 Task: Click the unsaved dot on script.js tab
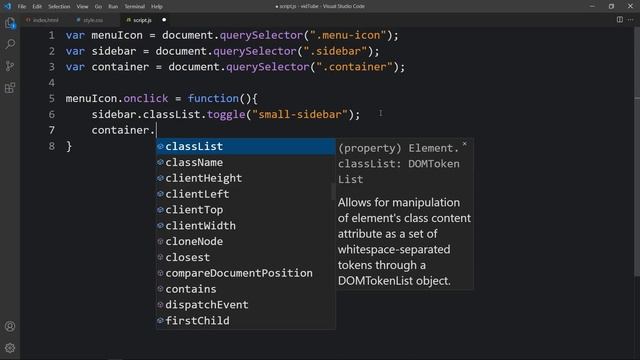coord(164,20)
